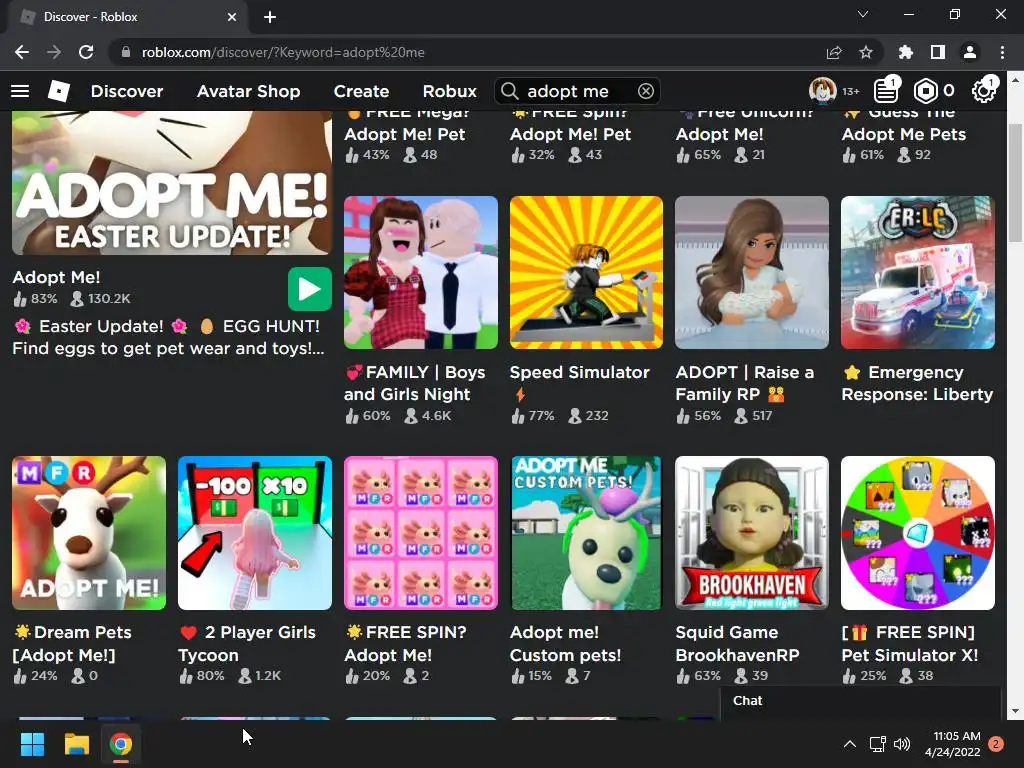Close the Discover - Roblox tab

coord(232,17)
